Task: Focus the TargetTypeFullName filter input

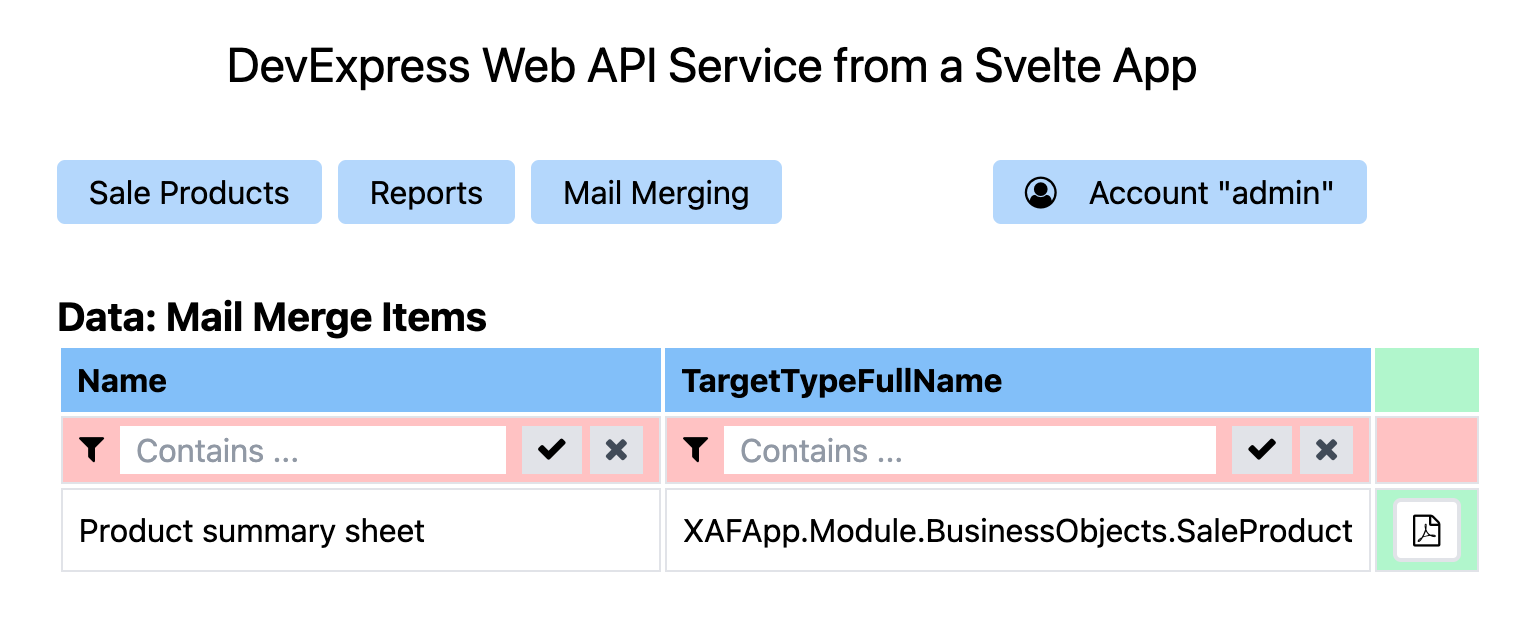Action: 970,450
